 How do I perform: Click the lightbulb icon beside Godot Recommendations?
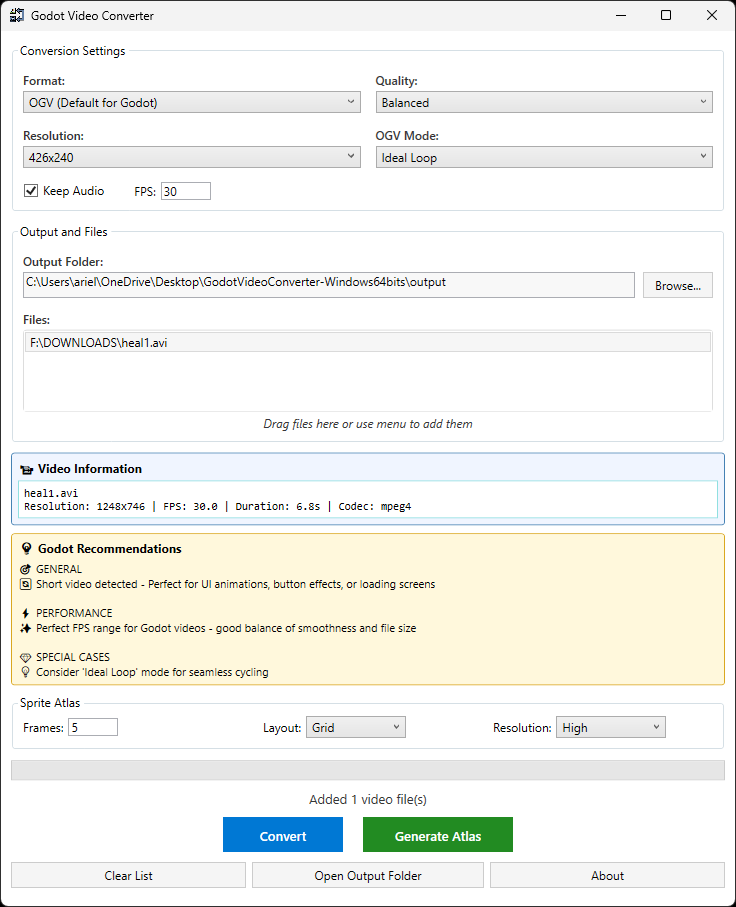click(26, 549)
